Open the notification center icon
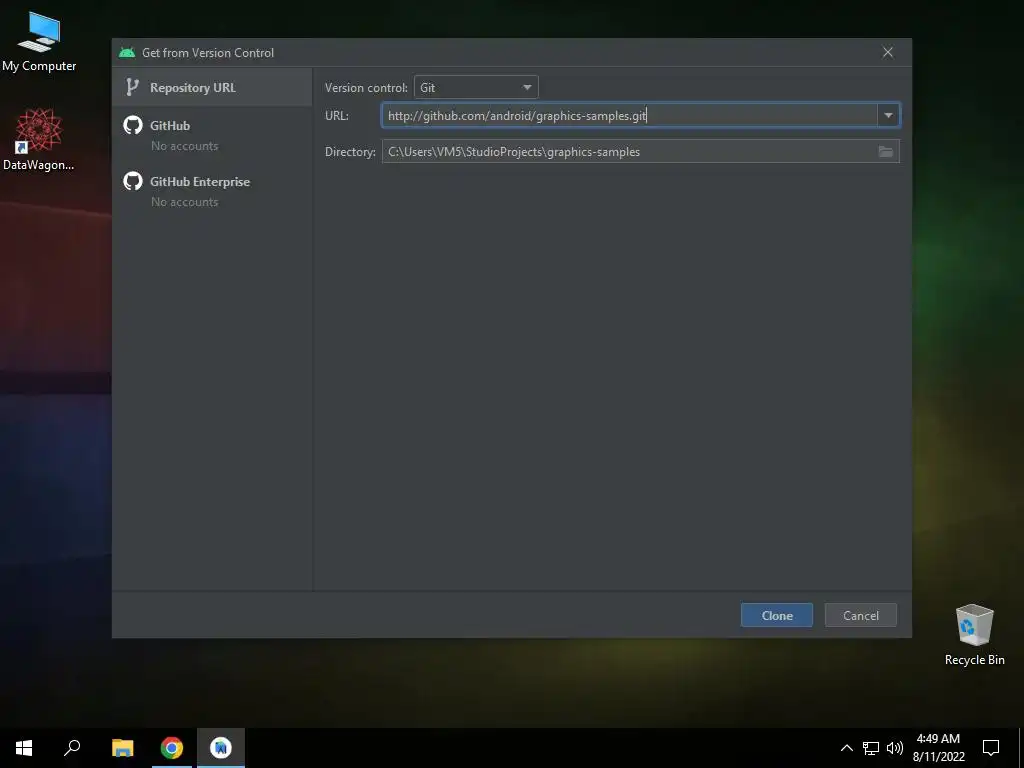This screenshot has height=768, width=1024. (x=991, y=748)
